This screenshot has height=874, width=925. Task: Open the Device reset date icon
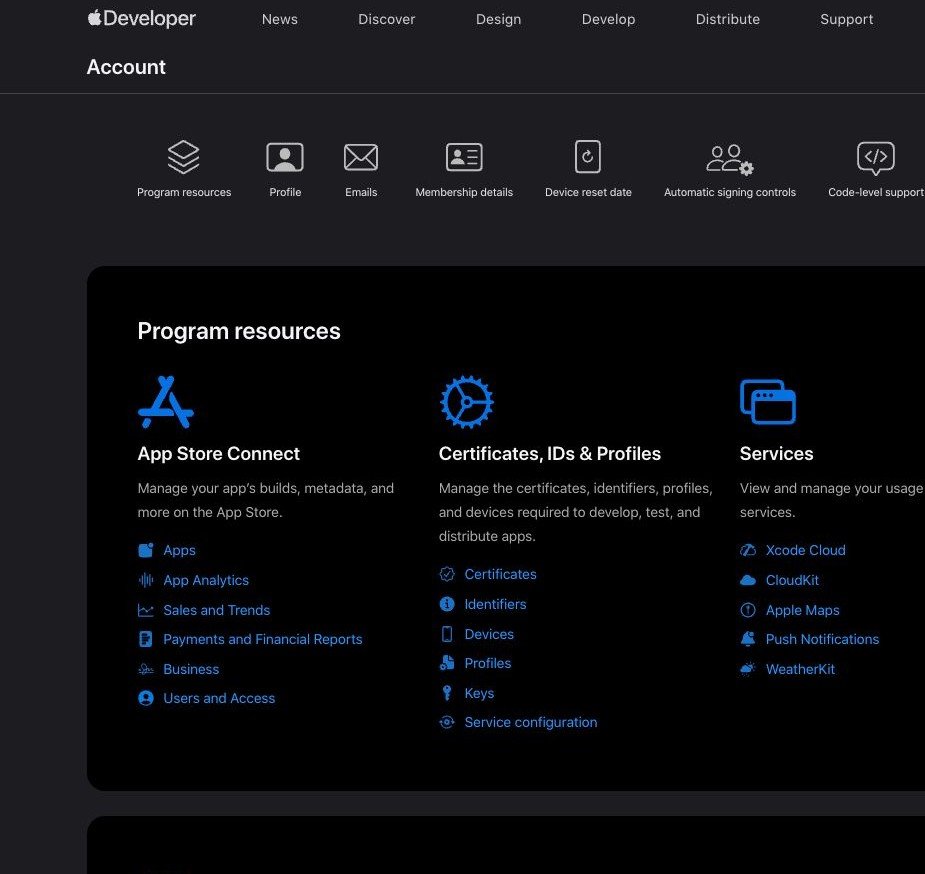click(588, 157)
